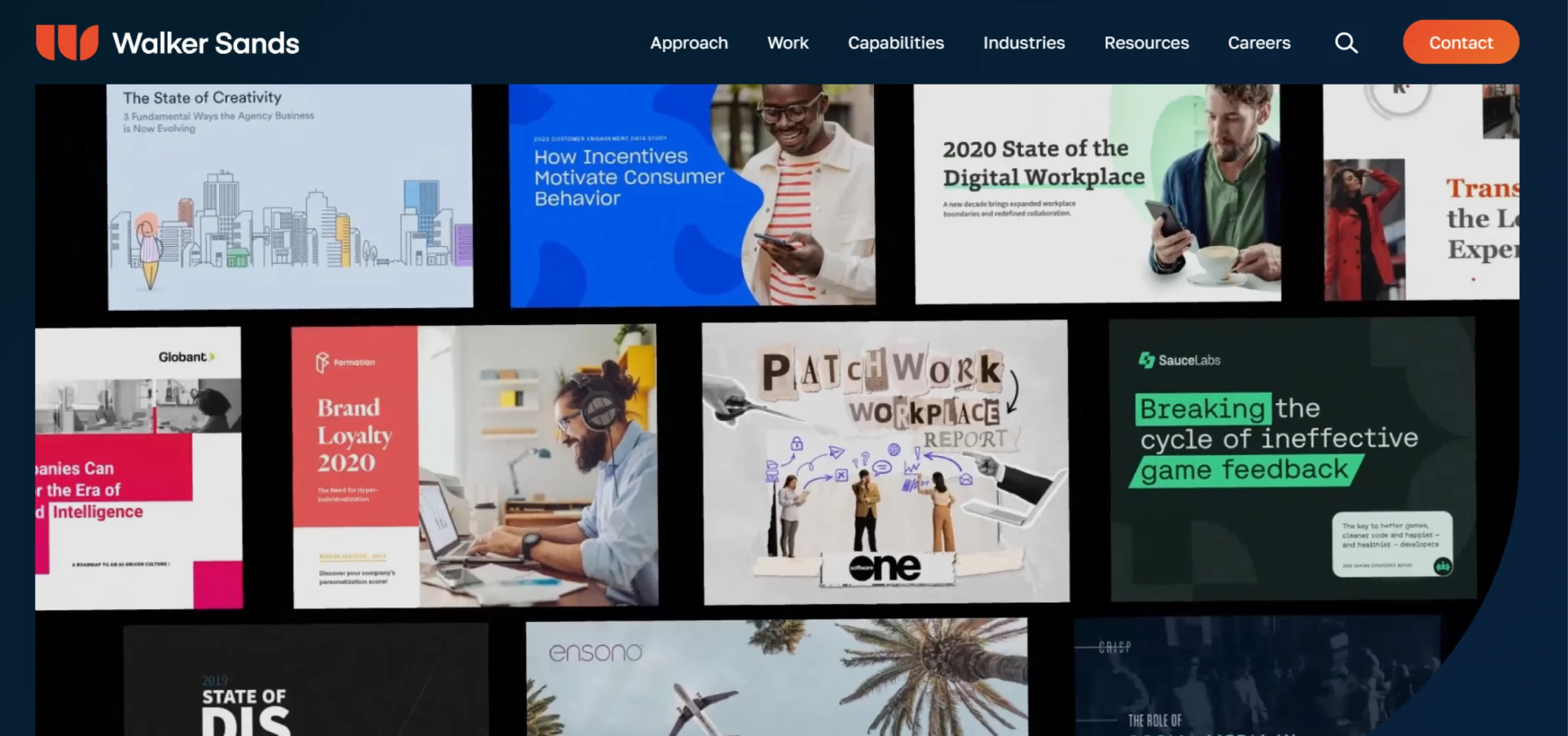1568x736 pixels.
Task: Open the Brand Loyalty 2020 card
Action: point(475,466)
